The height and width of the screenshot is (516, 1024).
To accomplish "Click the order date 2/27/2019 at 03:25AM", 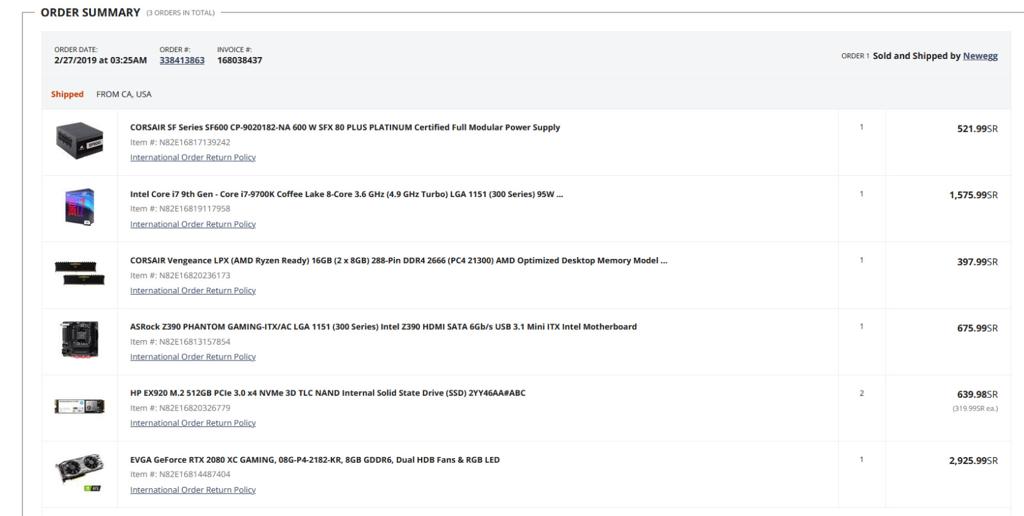I will [101, 60].
